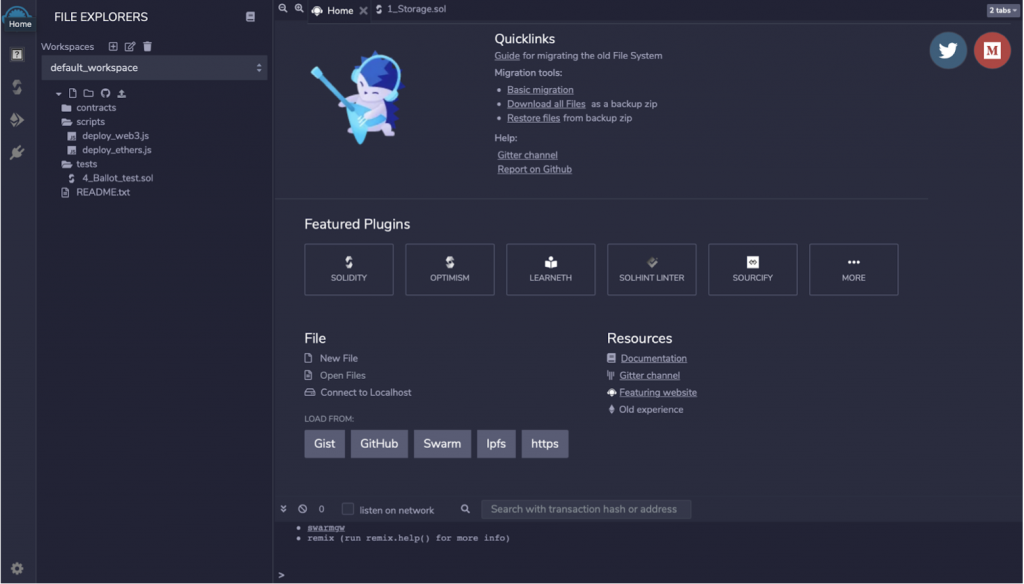Open the Settings gear icon
Image resolution: width=1024 pixels, height=584 pixels.
click(17, 568)
